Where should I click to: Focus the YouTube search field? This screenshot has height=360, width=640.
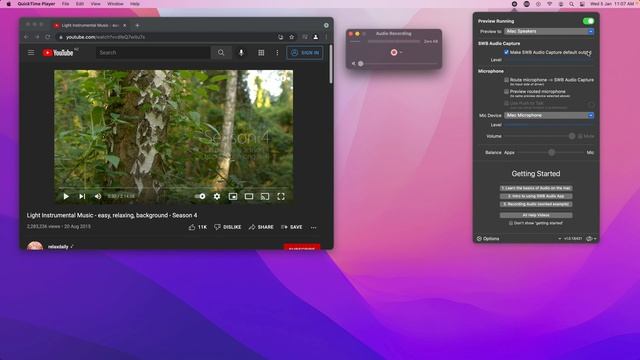click(x=153, y=53)
